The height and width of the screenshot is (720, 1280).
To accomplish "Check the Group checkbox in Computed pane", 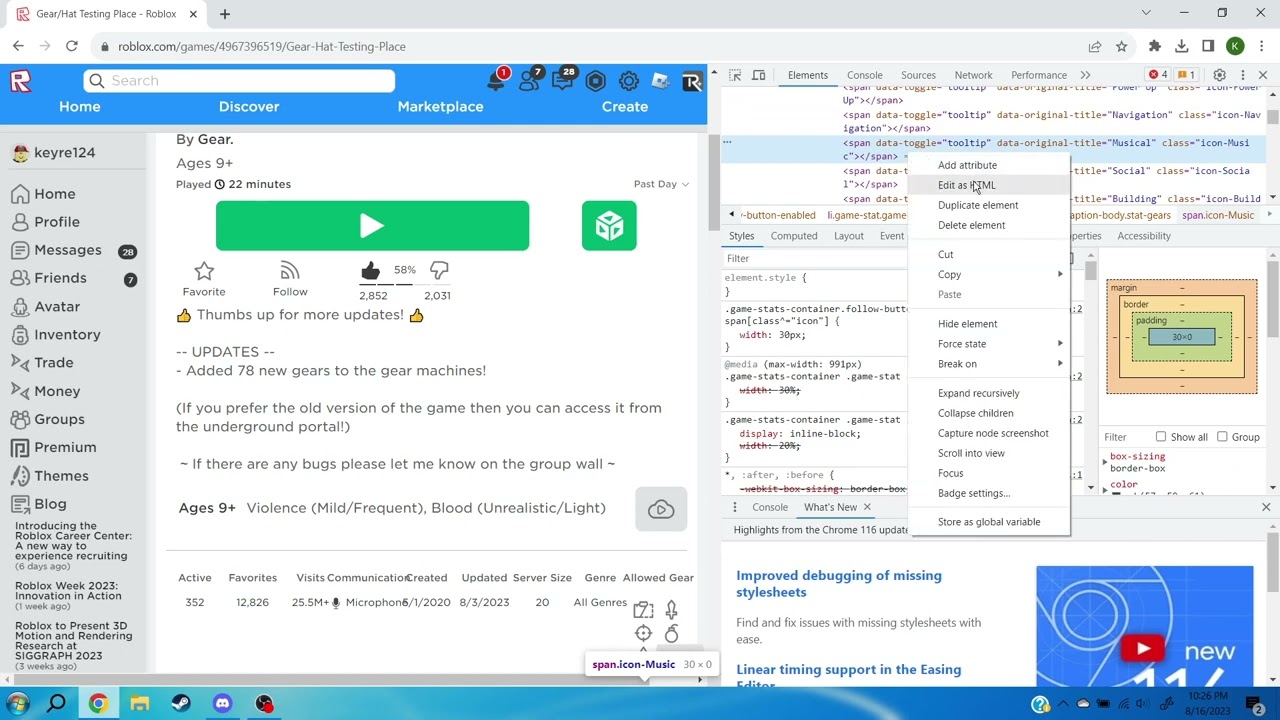I will tap(1223, 437).
